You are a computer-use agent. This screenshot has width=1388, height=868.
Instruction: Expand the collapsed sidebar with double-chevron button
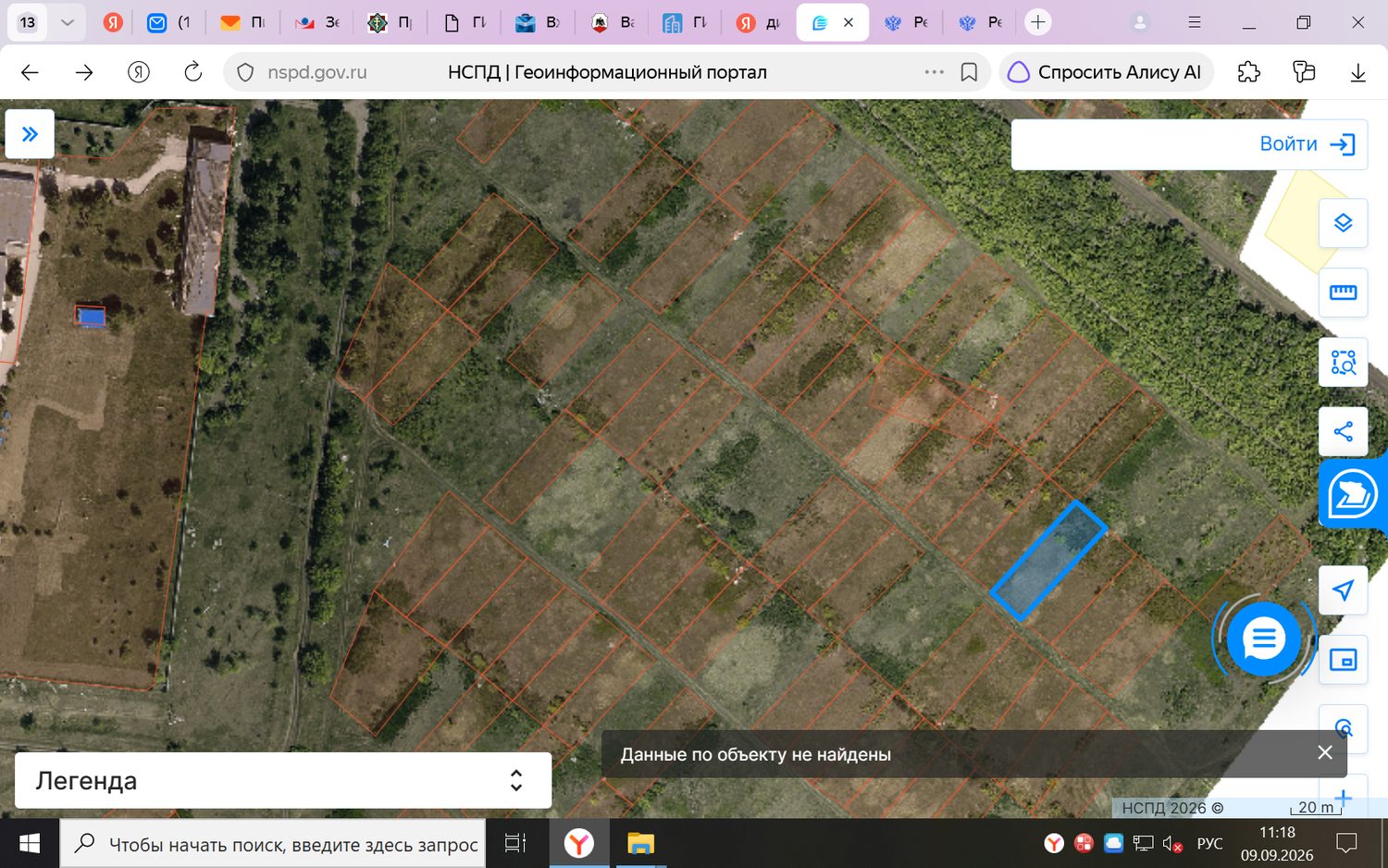point(30,134)
